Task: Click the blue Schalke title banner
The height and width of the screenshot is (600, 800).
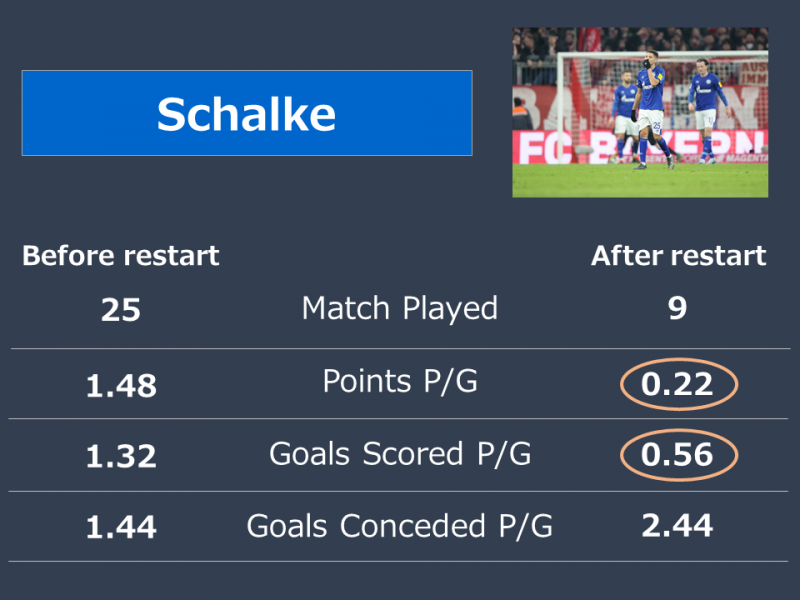Action: click(x=247, y=113)
